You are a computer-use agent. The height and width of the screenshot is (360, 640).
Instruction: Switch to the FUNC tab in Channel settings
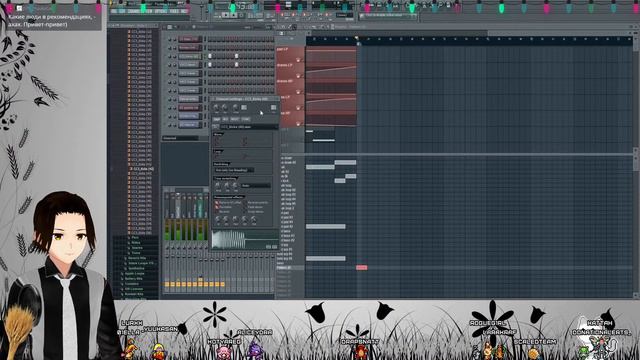[246, 119]
